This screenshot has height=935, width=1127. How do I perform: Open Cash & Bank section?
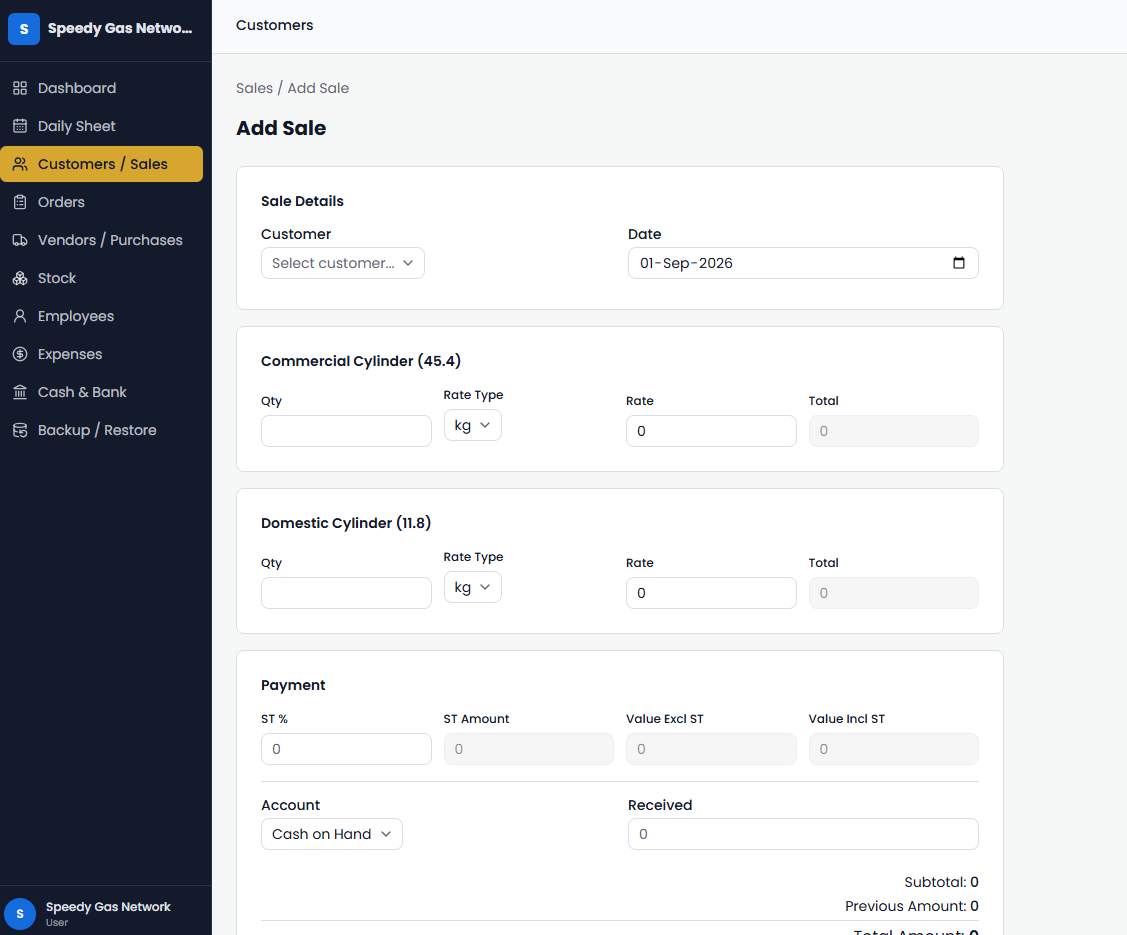101,392
